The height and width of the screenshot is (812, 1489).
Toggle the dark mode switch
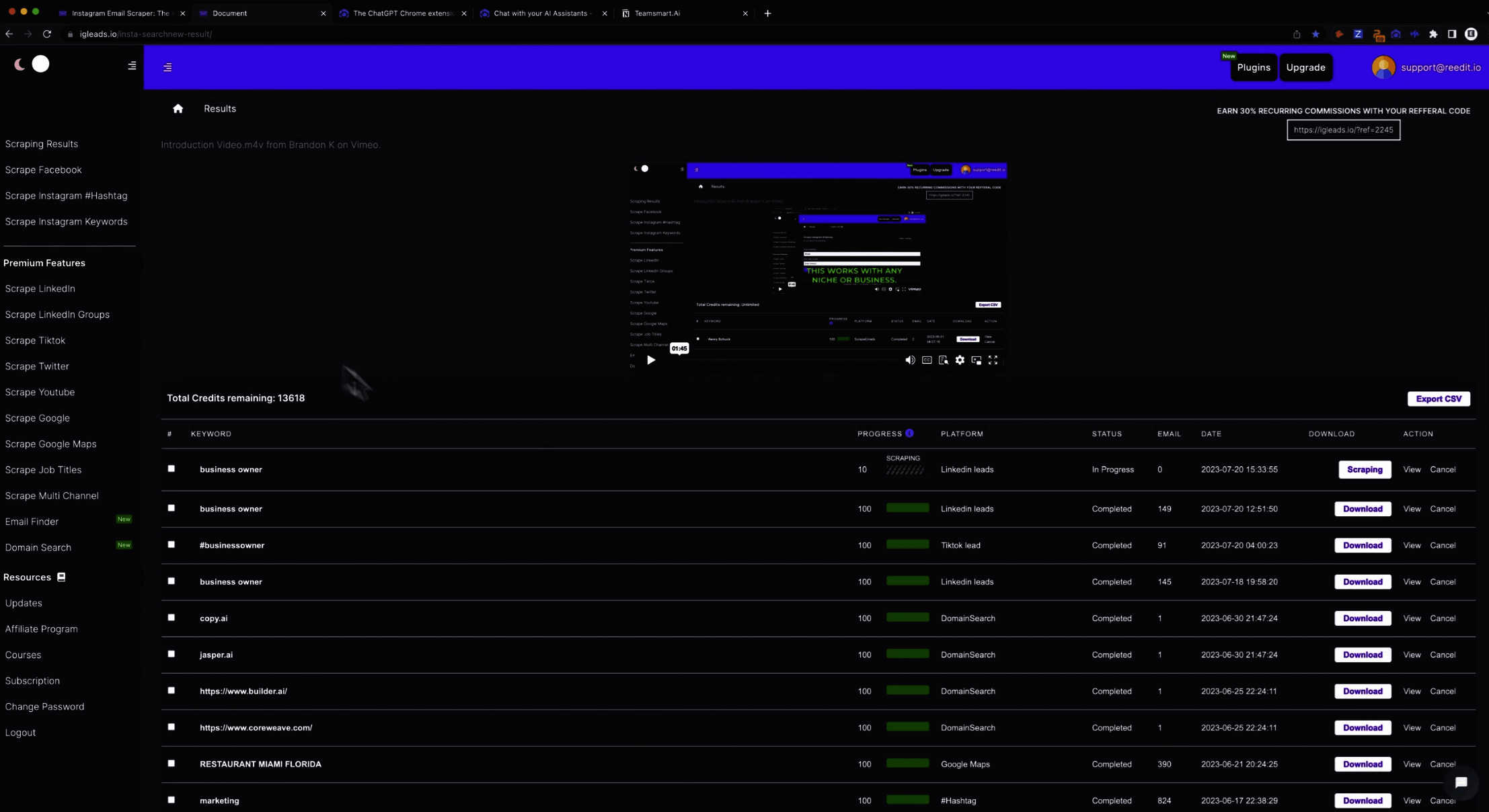[32, 65]
